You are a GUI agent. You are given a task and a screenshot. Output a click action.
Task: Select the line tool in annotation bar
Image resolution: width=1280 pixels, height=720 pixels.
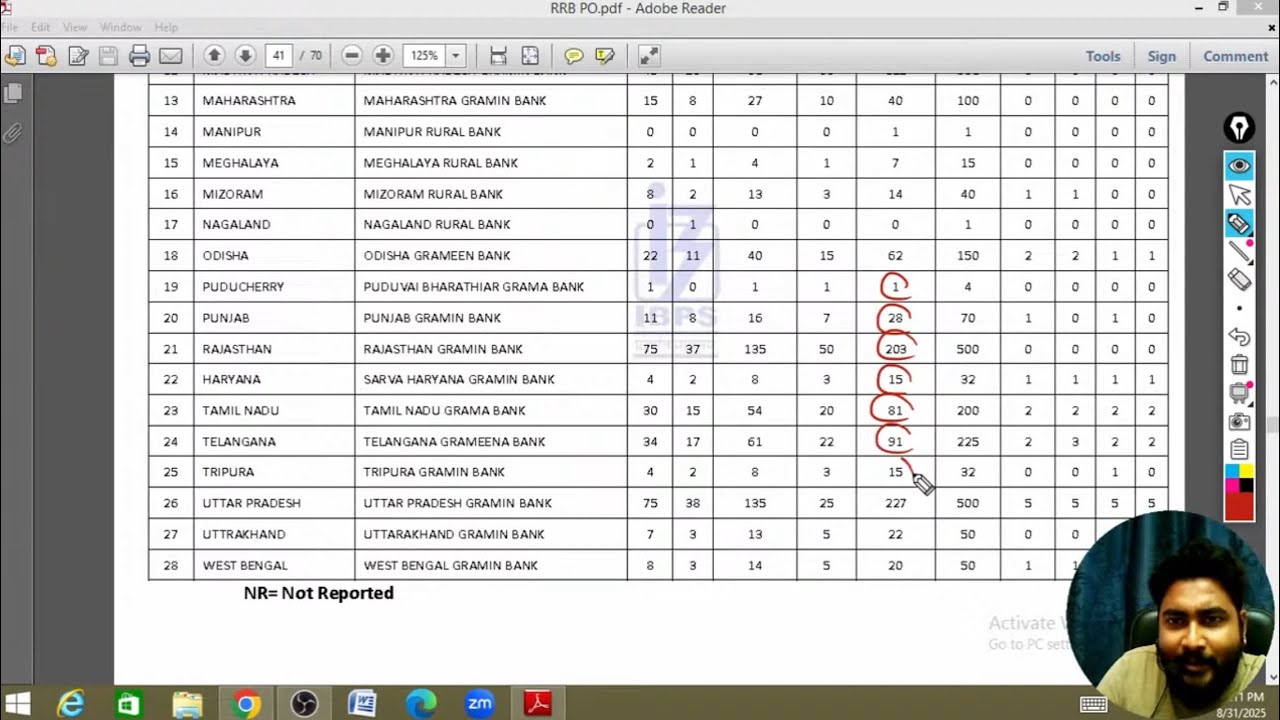[1239, 251]
